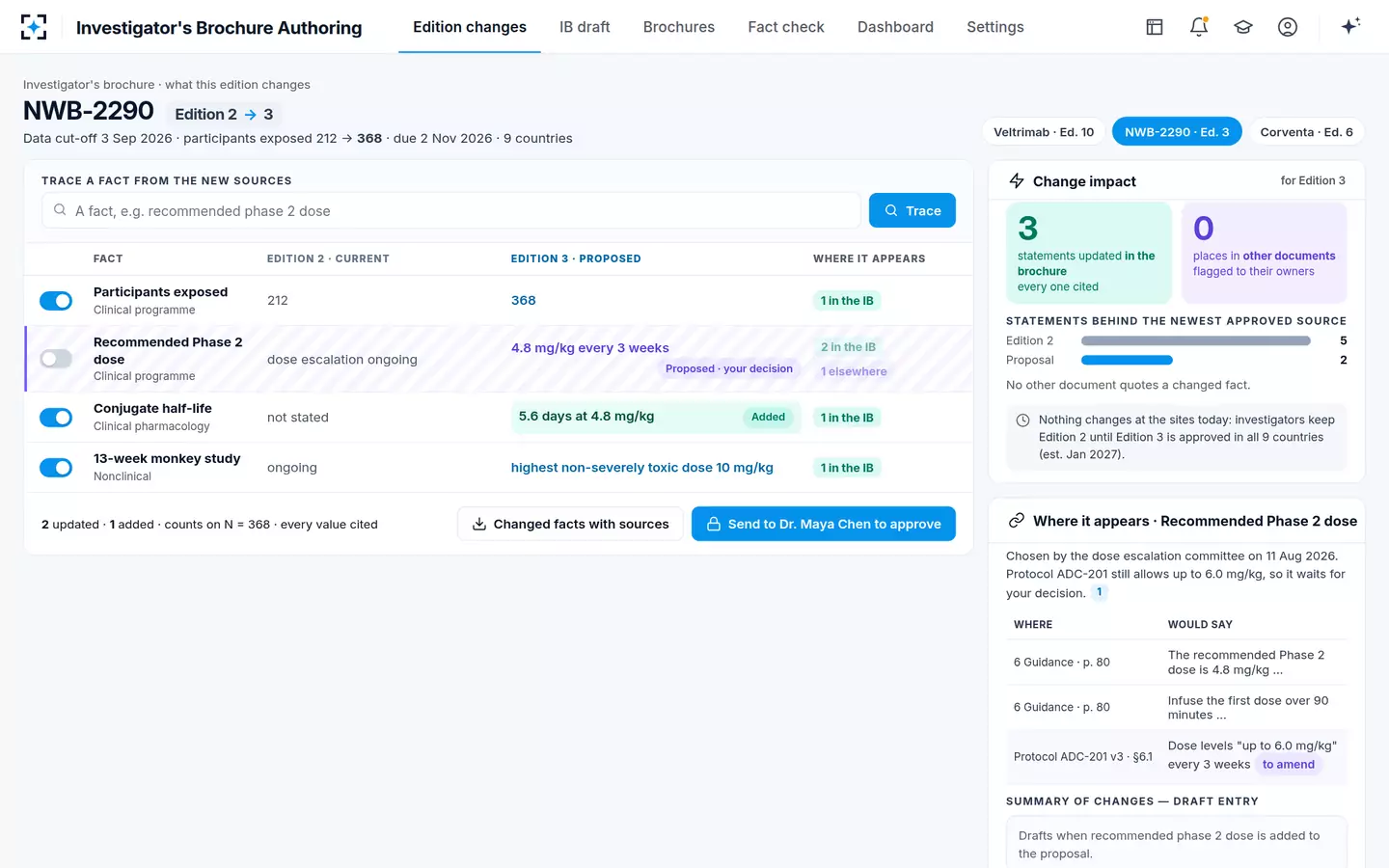Switch to the IB draft tab
Image resolution: width=1389 pixels, height=868 pixels.
click(585, 27)
